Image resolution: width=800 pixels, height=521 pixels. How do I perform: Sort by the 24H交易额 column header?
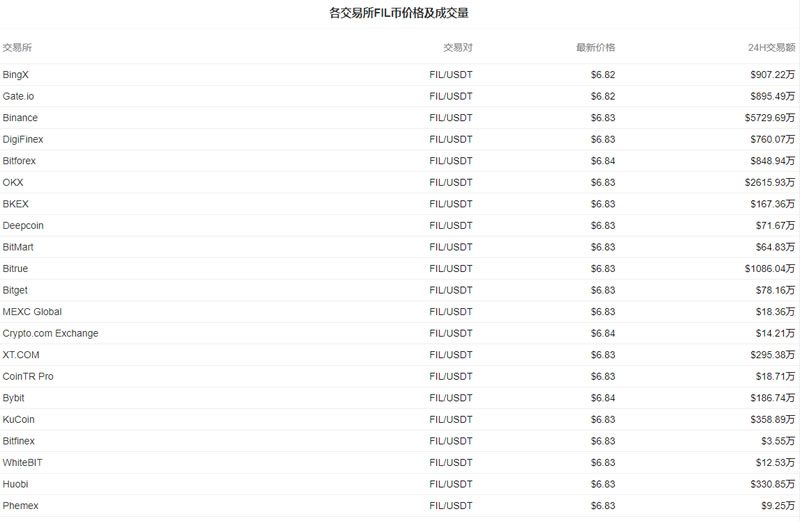(x=771, y=47)
